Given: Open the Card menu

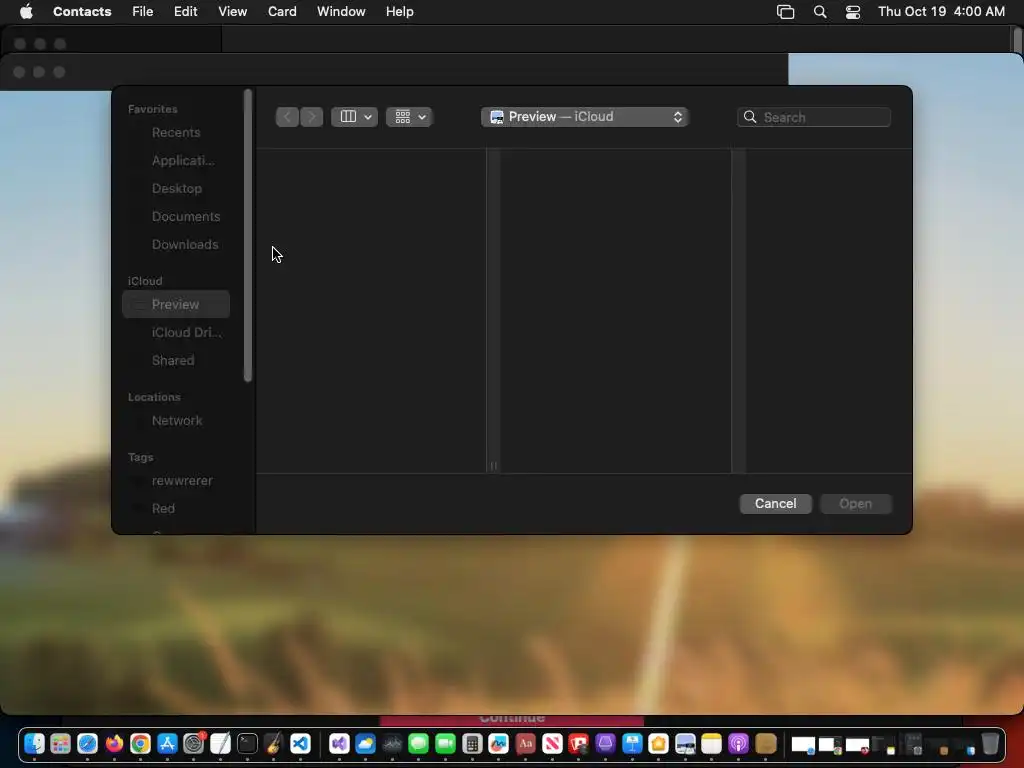Looking at the screenshot, I should (x=282, y=12).
